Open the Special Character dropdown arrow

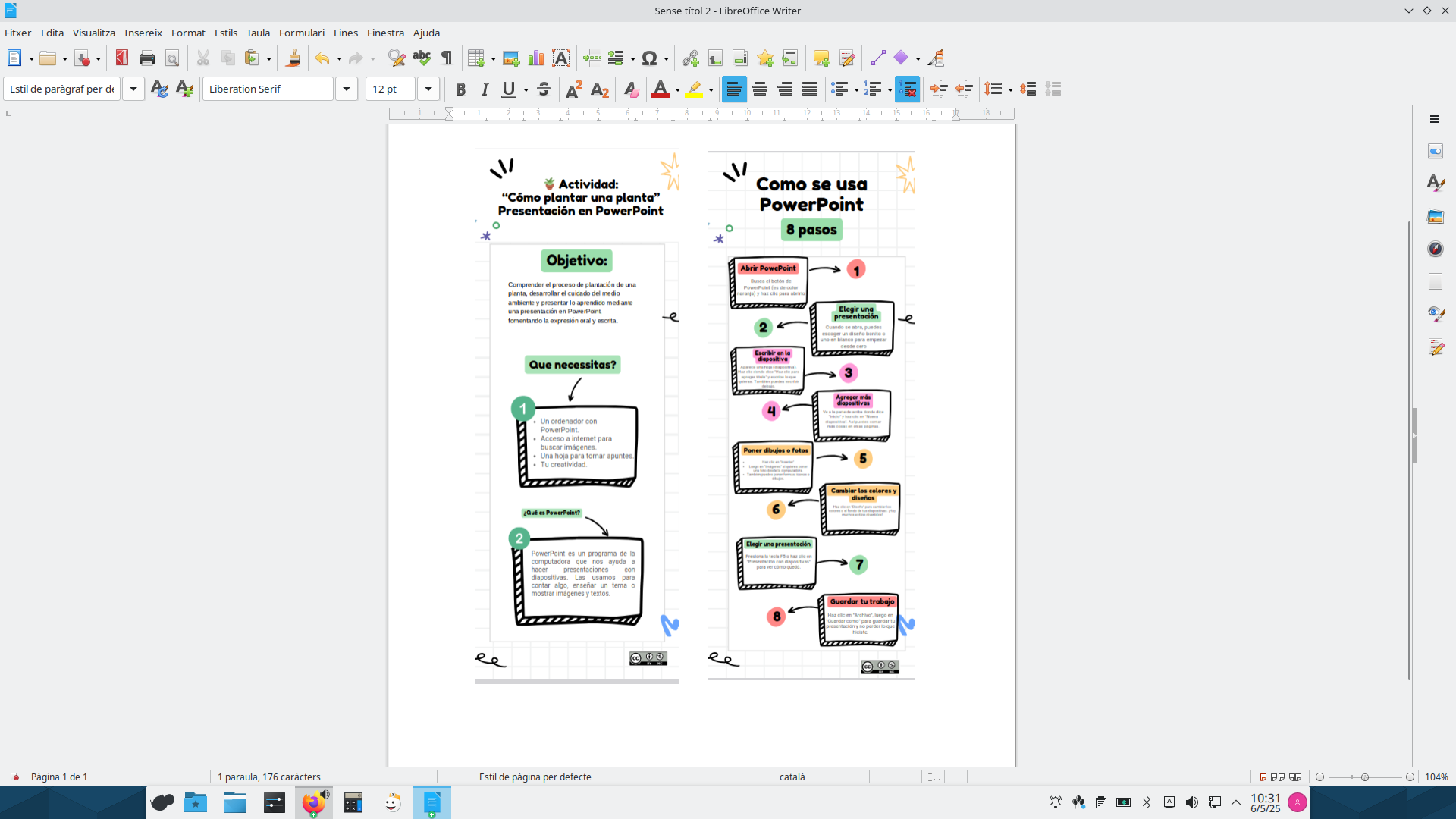[x=666, y=59]
